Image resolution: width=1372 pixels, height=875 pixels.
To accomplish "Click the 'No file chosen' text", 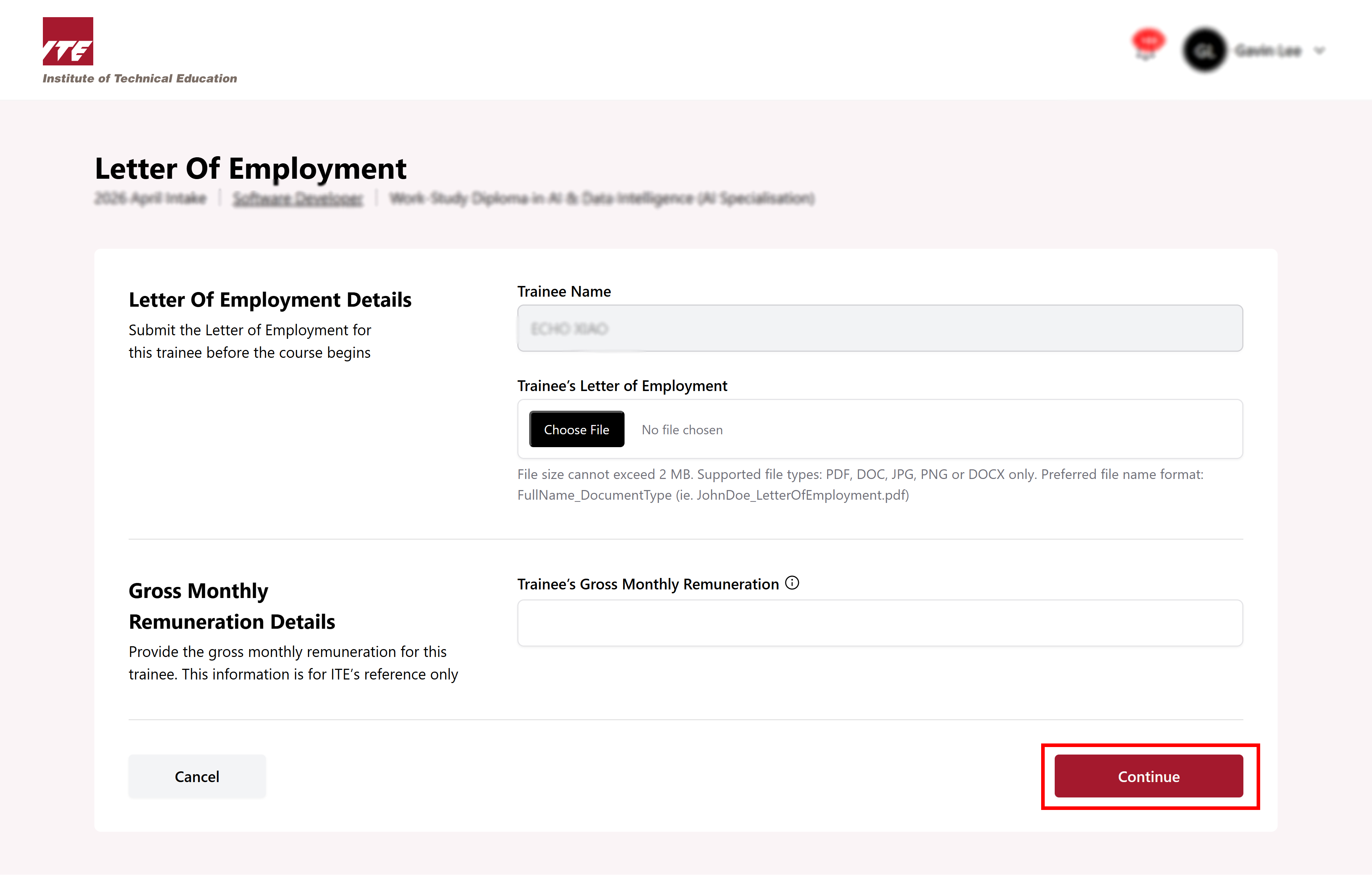I will click(x=682, y=430).
